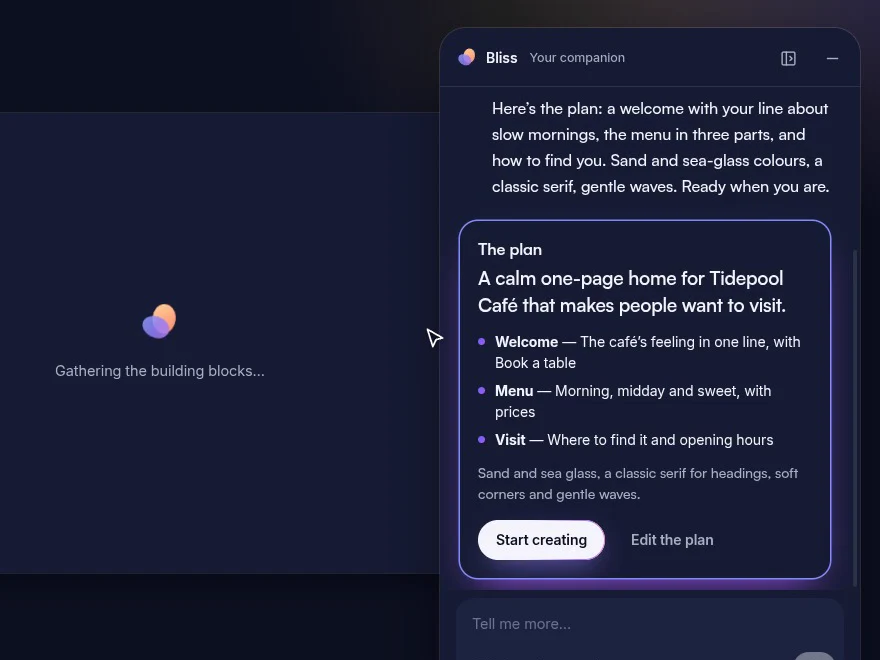This screenshot has width=880, height=660.
Task: Click the chat panel vertical scrollbar
Action: (x=855, y=418)
